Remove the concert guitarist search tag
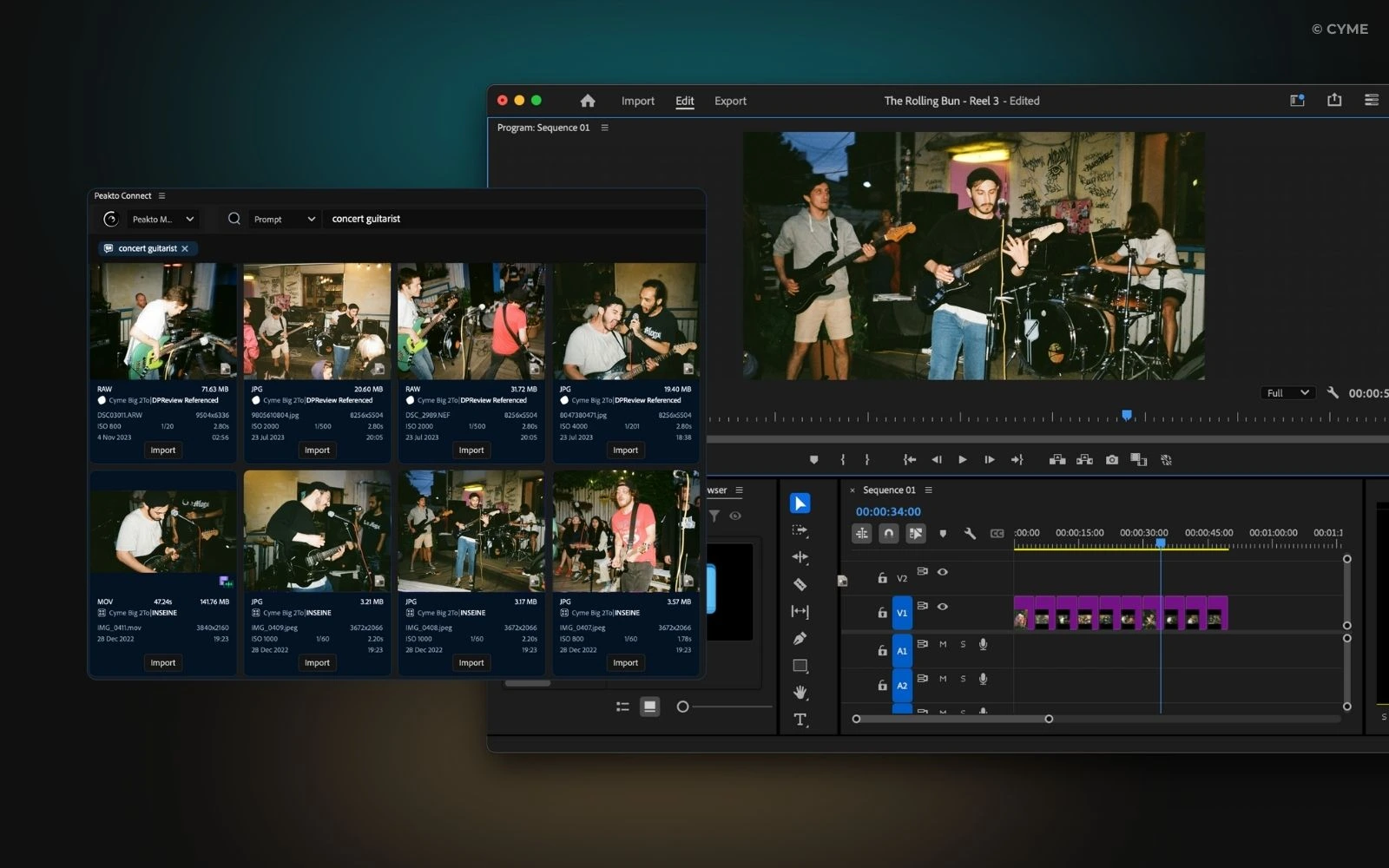 [185, 248]
